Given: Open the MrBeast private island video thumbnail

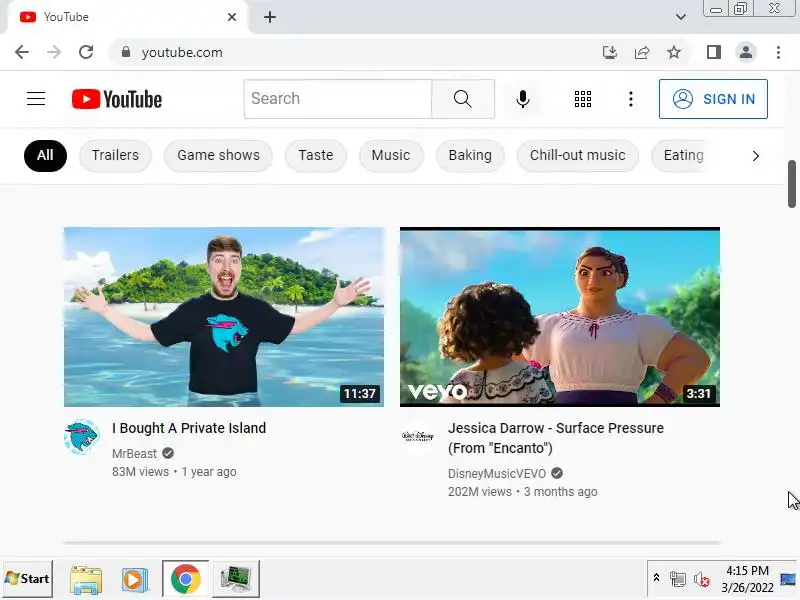Looking at the screenshot, I should pyautogui.click(x=224, y=317).
